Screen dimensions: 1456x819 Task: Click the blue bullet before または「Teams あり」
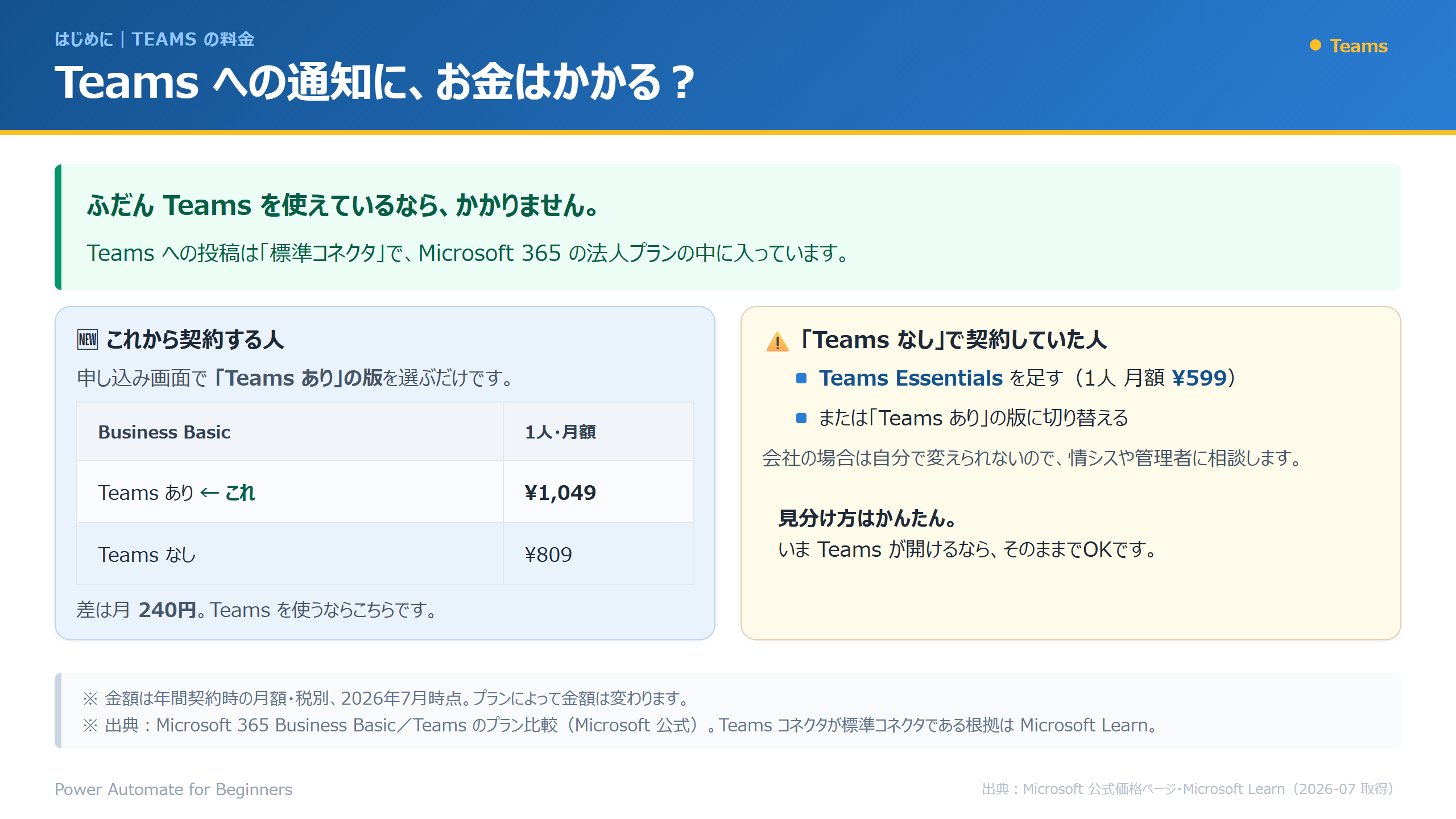click(x=801, y=418)
